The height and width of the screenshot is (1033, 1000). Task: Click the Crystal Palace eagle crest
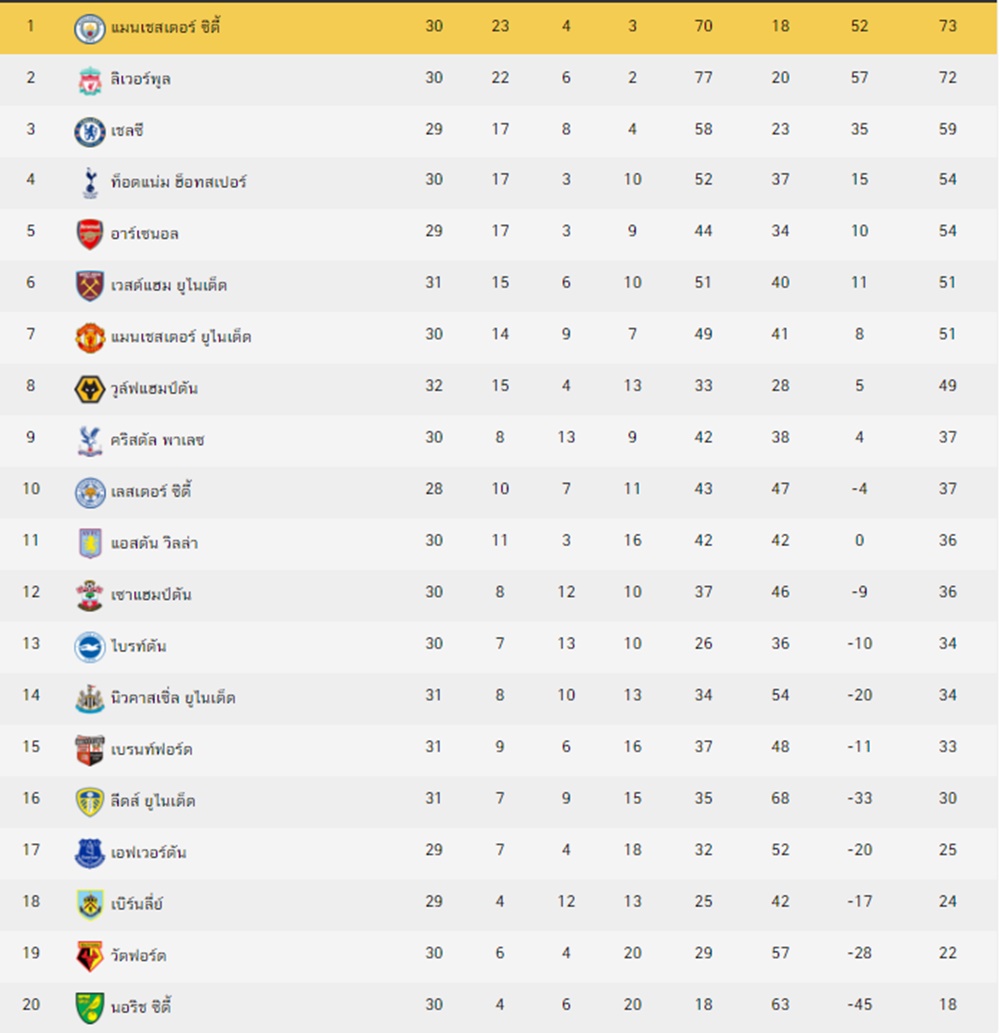coord(90,441)
